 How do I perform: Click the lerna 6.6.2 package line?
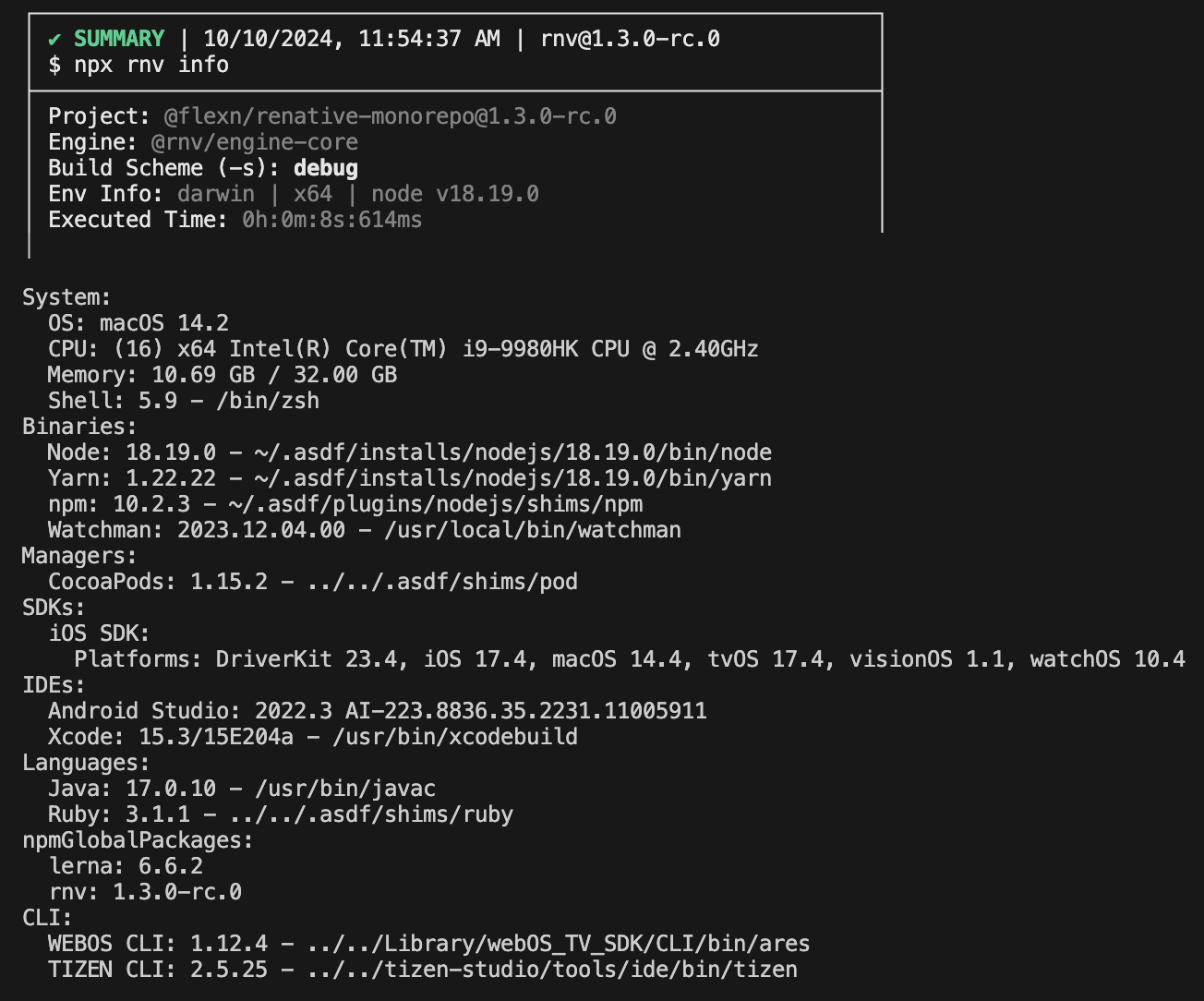[x=125, y=866]
